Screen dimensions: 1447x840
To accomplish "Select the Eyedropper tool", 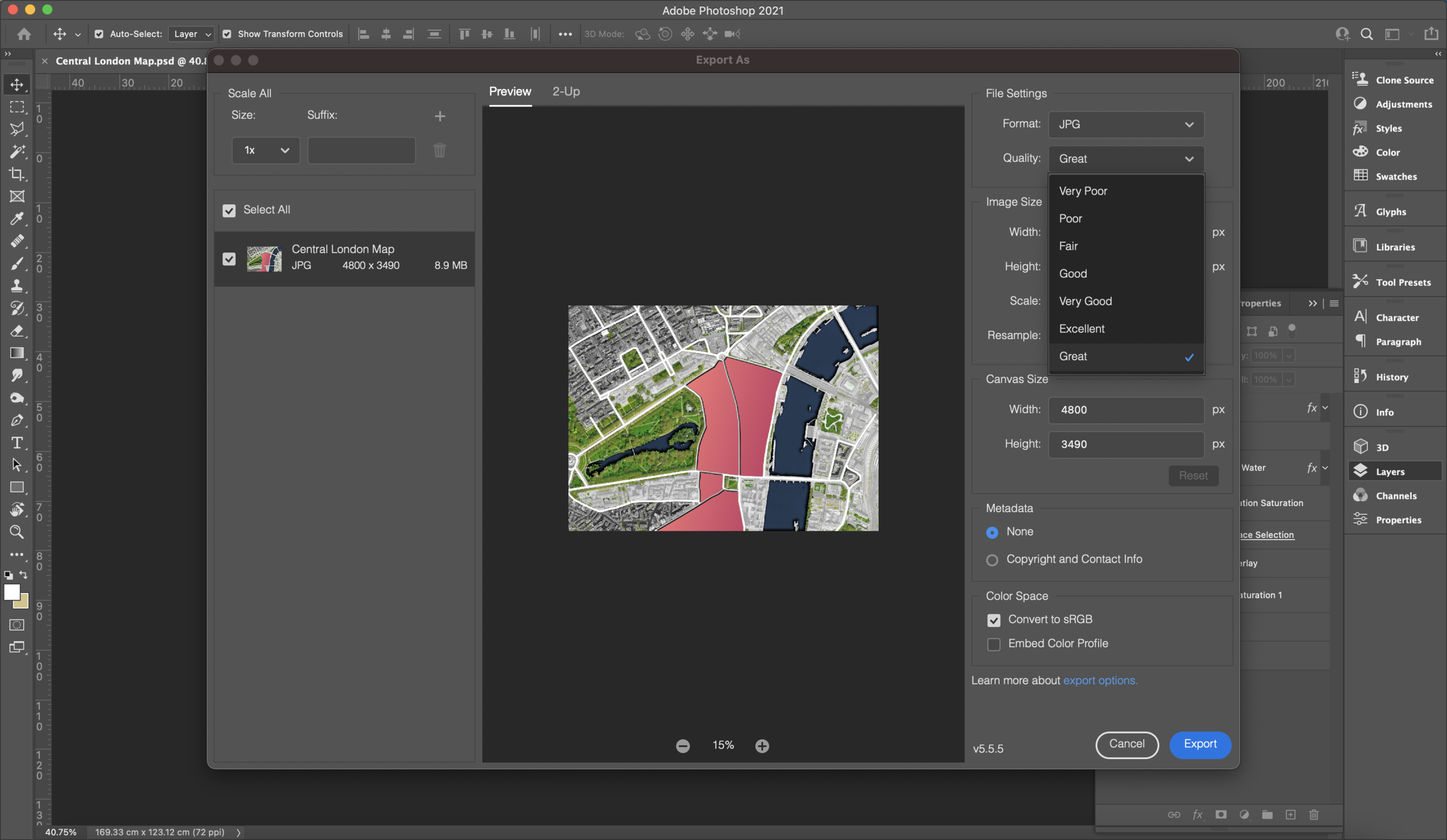I will [17, 219].
